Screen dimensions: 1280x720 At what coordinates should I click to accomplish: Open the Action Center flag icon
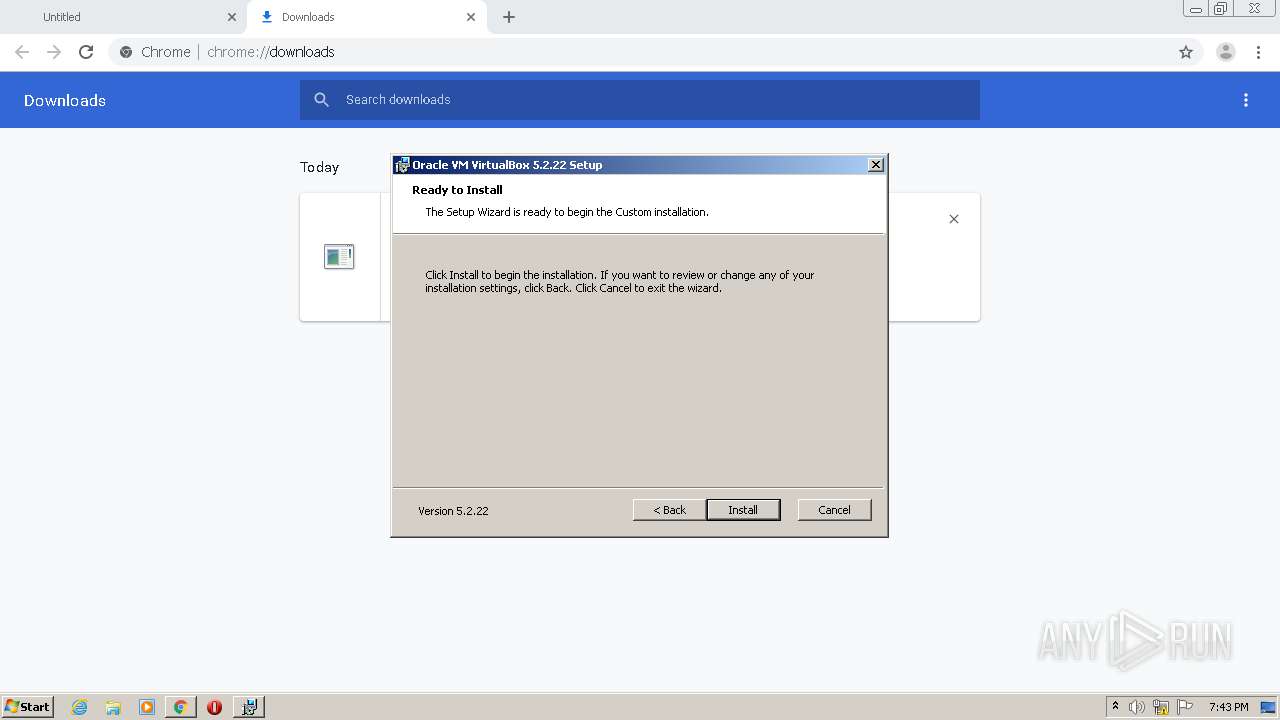click(x=1186, y=707)
